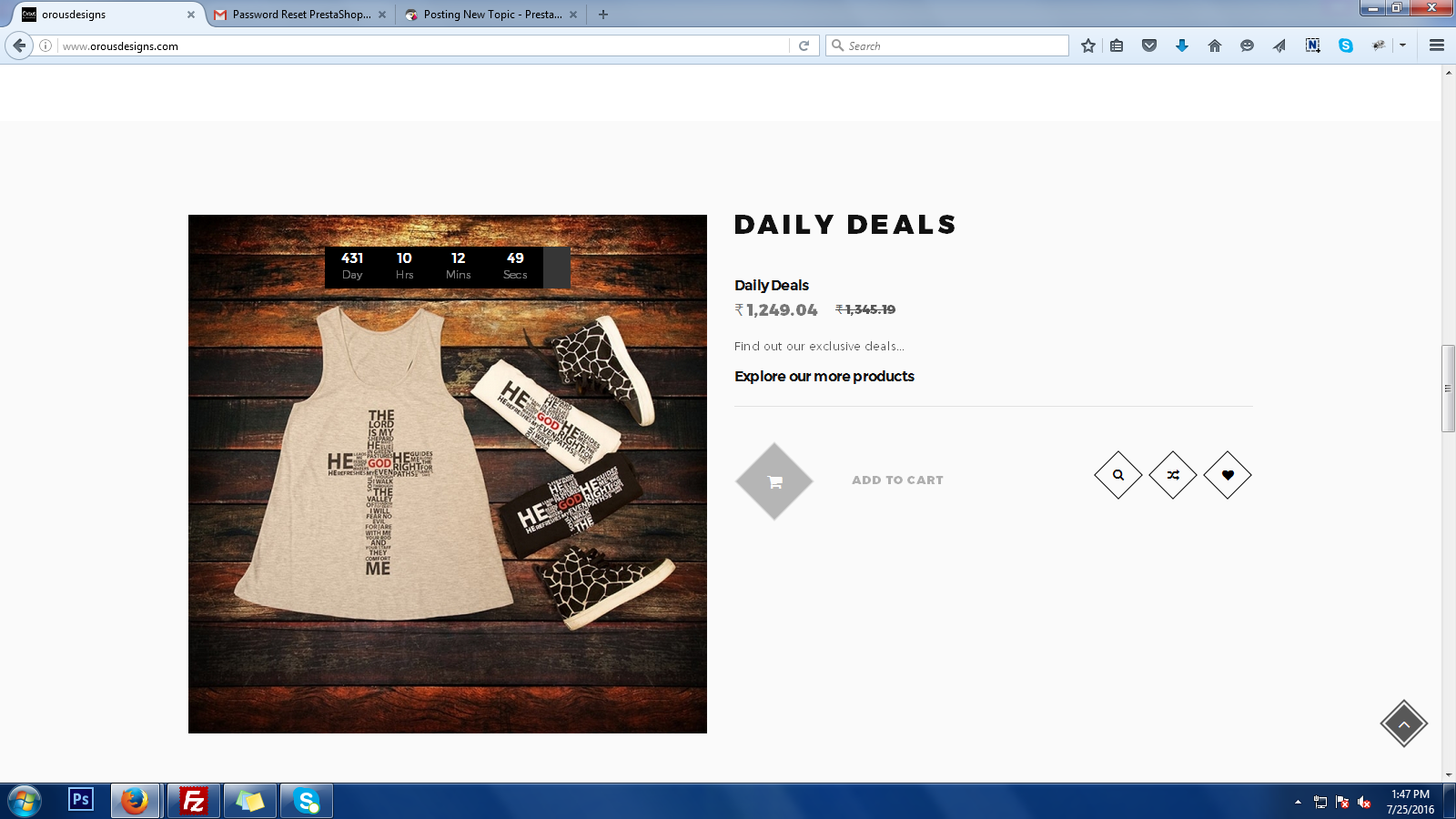Expand the toolbar overflow dropdown arrow
Screen dimensions: 1456x819
click(1402, 45)
